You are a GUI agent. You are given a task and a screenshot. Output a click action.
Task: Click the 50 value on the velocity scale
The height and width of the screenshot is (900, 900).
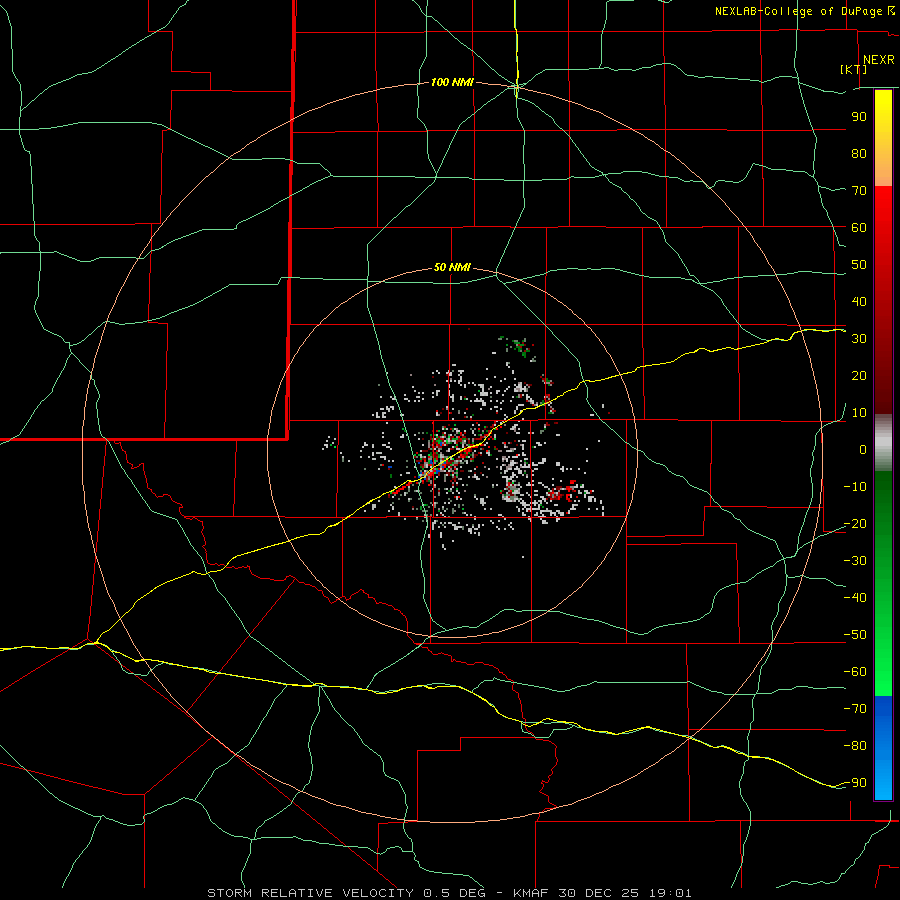point(859,265)
